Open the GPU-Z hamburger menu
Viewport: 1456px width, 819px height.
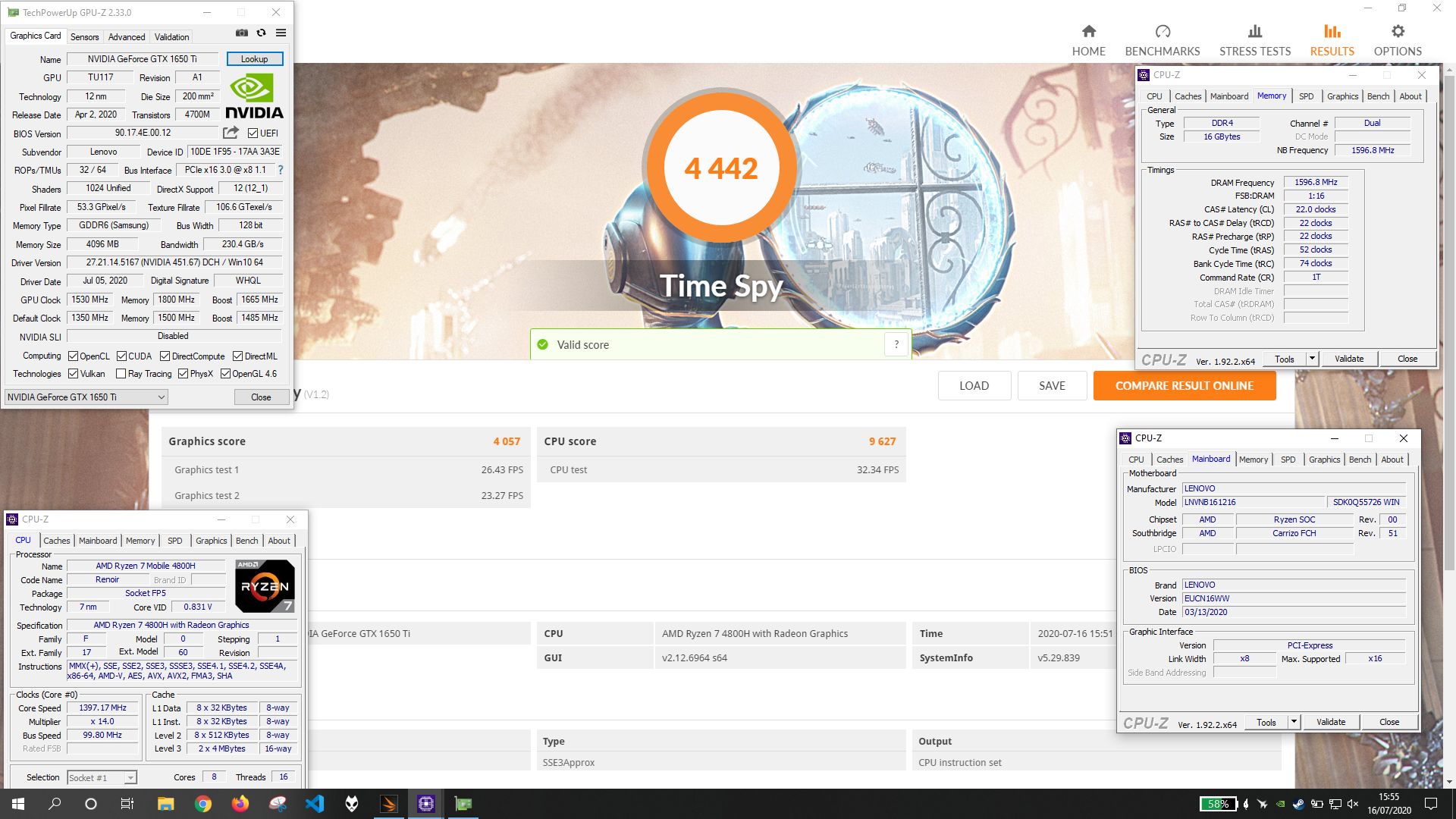click(x=281, y=33)
